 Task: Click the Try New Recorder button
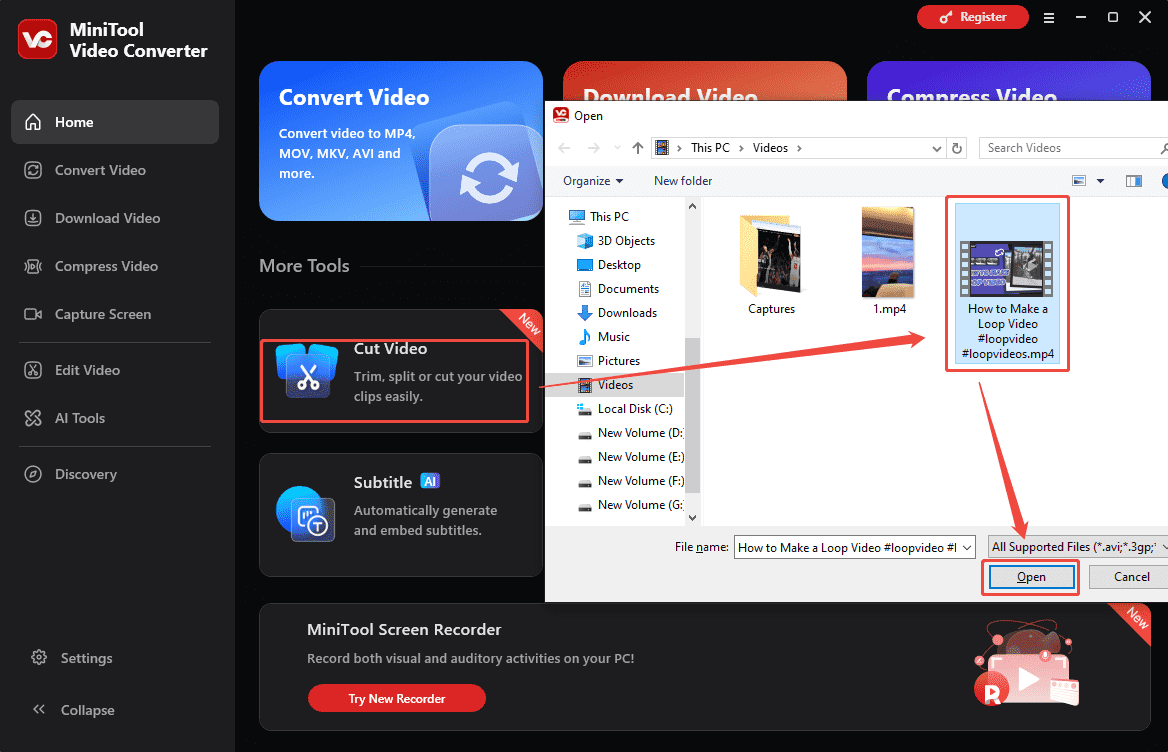396,698
